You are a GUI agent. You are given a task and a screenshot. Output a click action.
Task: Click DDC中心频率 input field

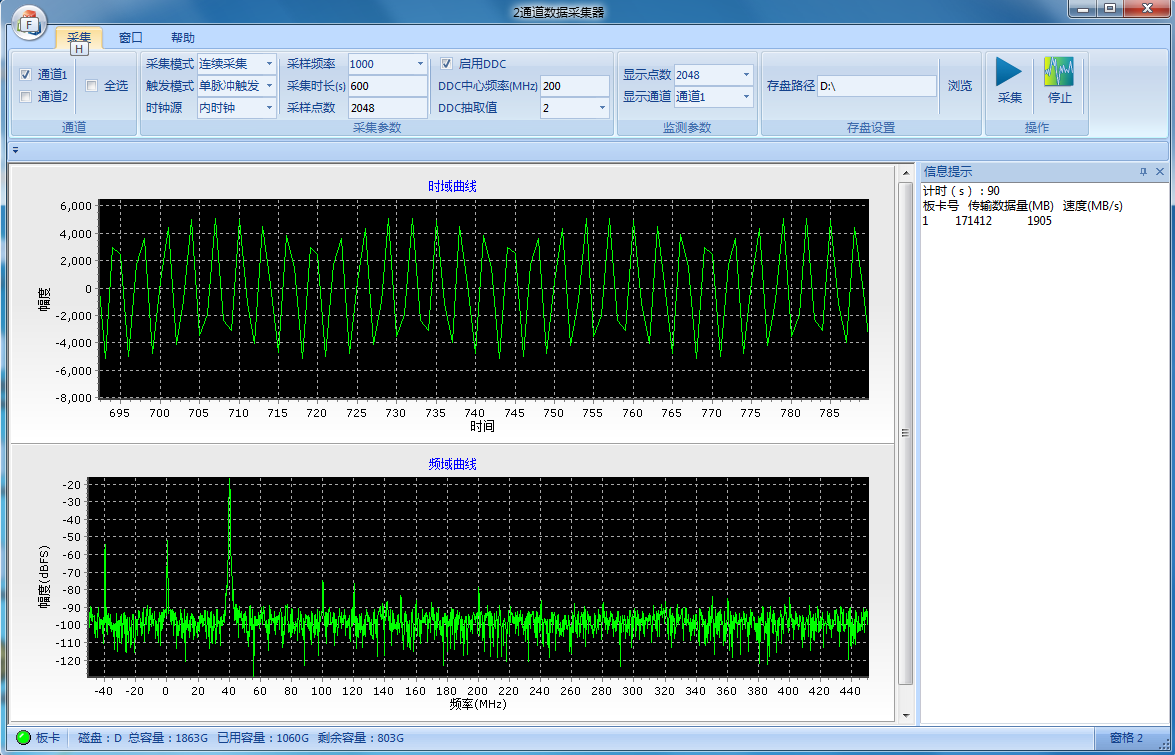coord(574,86)
